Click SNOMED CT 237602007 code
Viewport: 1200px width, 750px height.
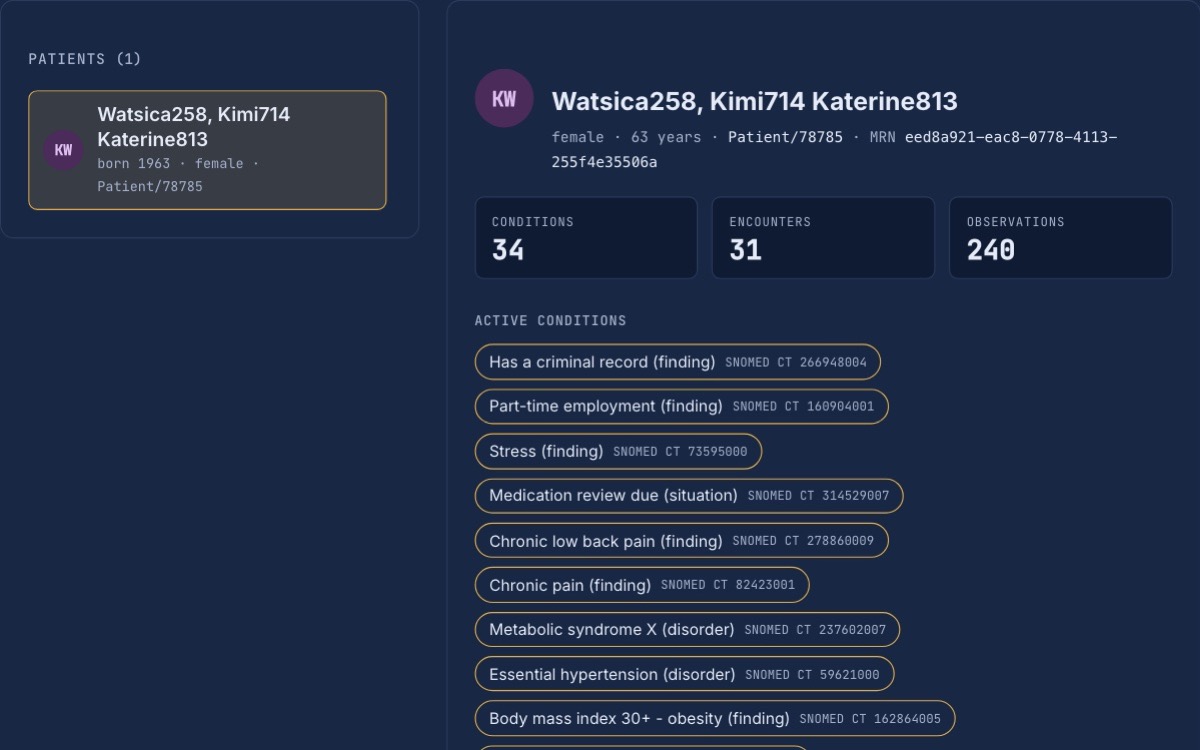815,630
